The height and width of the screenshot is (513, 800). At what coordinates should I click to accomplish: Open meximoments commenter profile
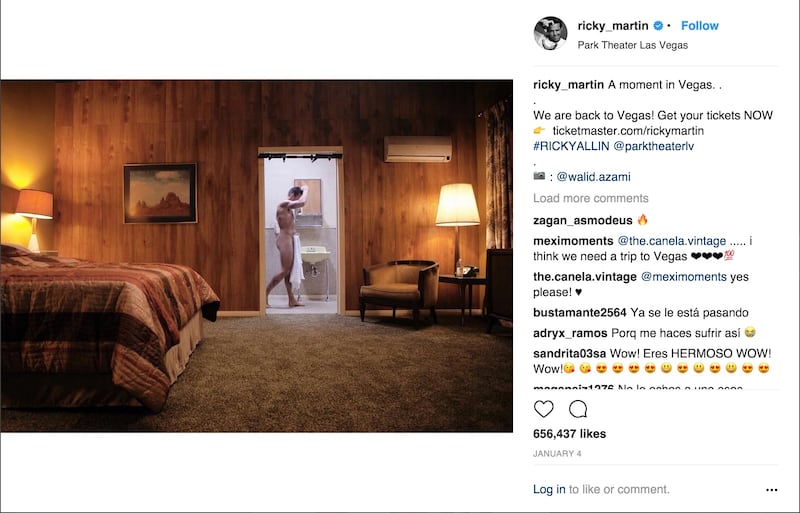(x=573, y=241)
